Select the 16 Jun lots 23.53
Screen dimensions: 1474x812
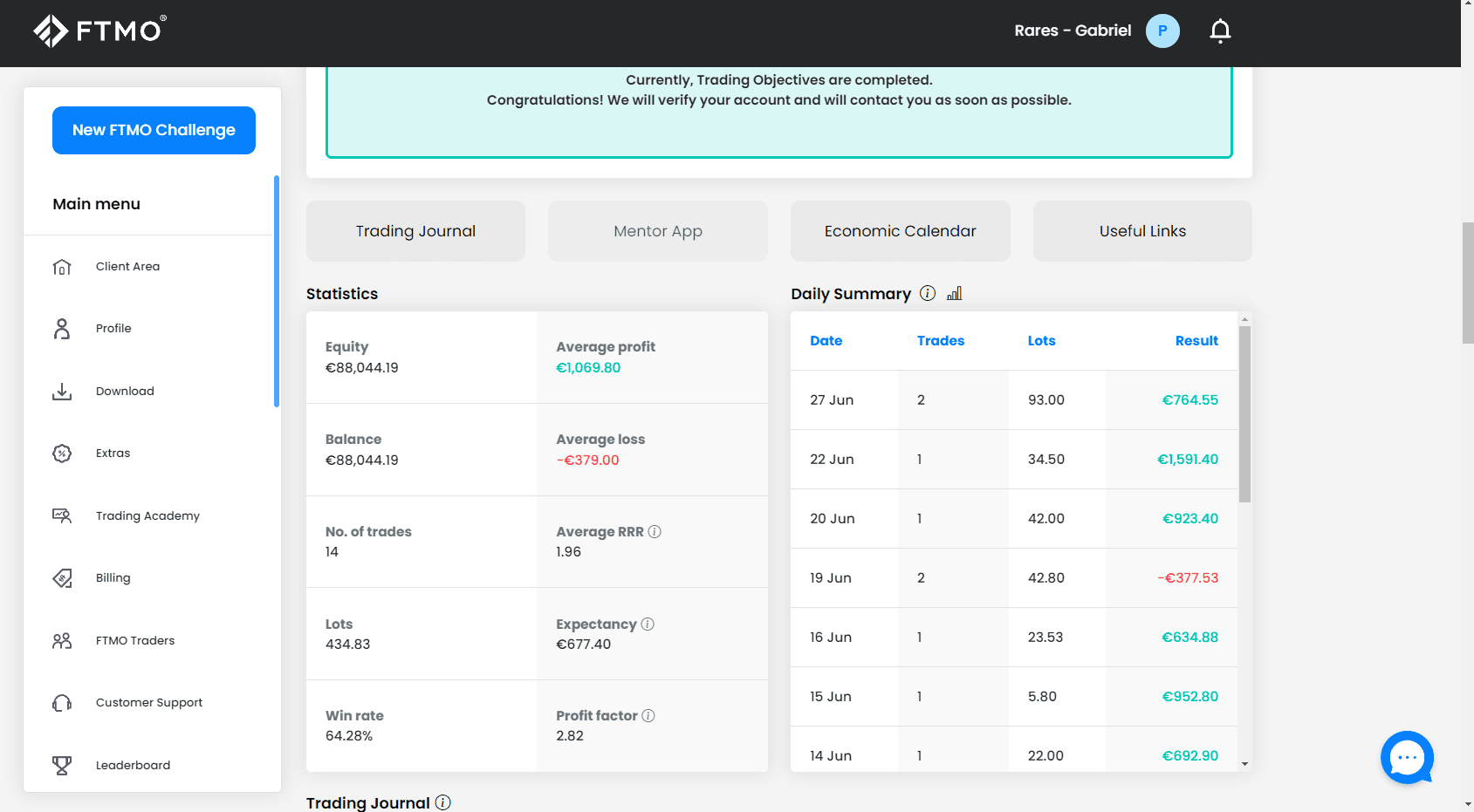pyautogui.click(x=1046, y=638)
